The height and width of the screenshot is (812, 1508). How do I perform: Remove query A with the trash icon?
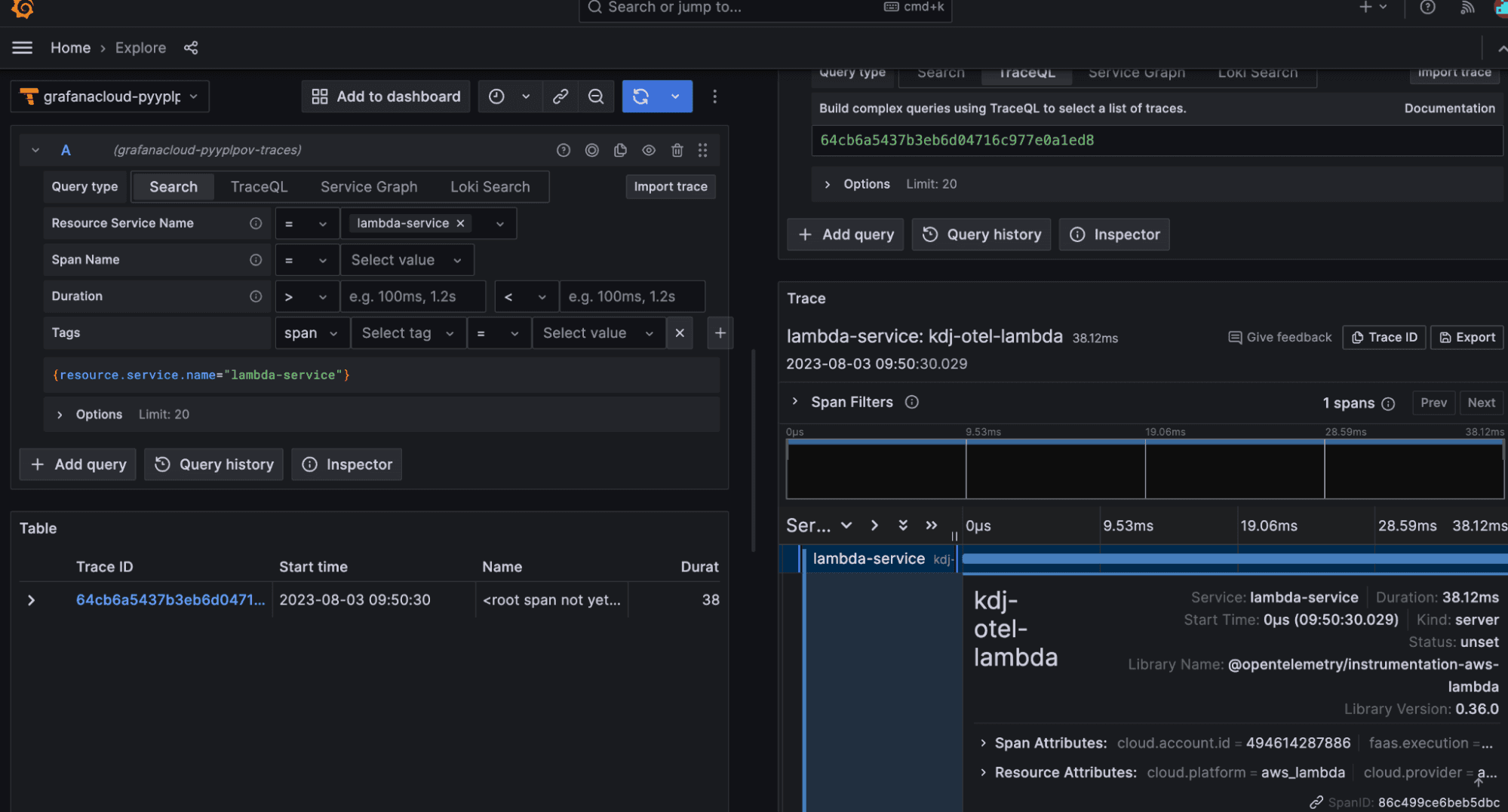[677, 150]
